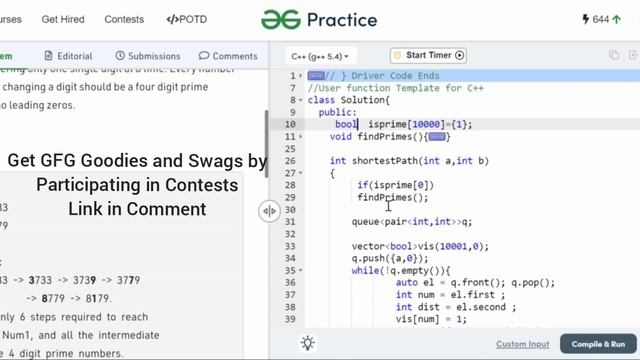Click the text 'auto el = q.front(); q.pop();'
The width and height of the screenshot is (640, 360).
[475, 282]
